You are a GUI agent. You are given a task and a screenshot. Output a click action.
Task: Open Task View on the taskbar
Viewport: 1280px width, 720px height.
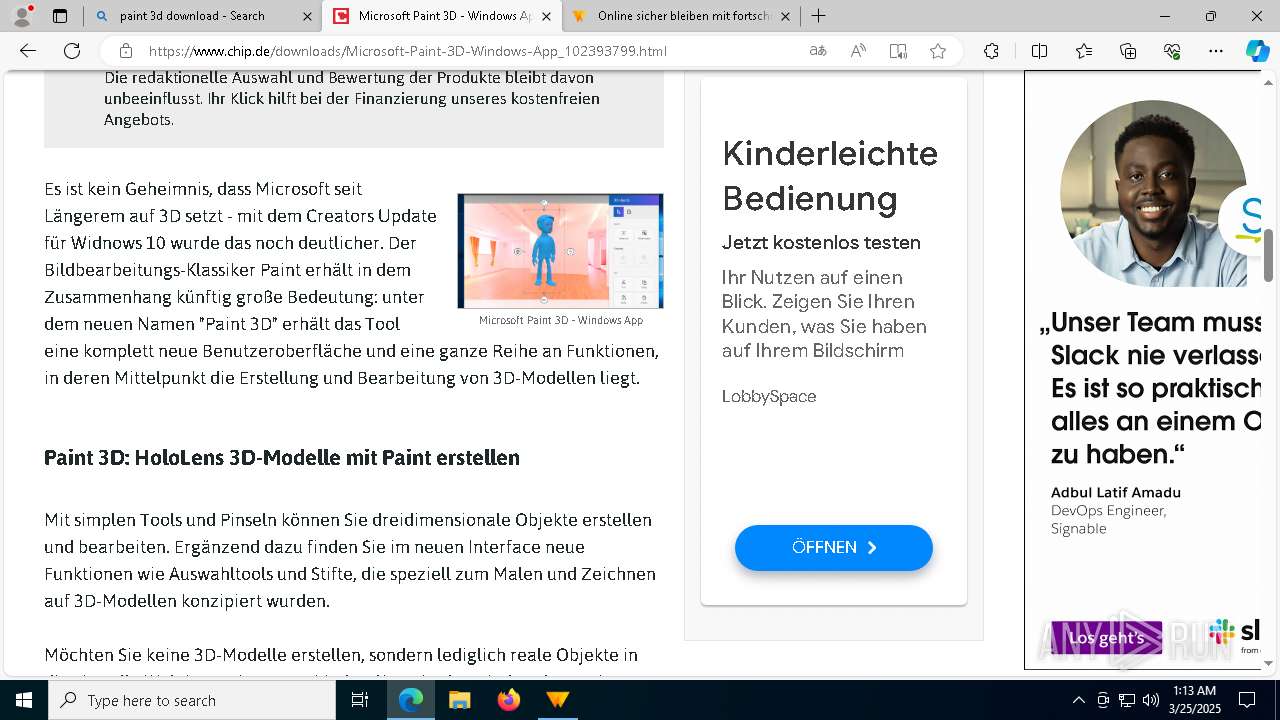pos(360,700)
